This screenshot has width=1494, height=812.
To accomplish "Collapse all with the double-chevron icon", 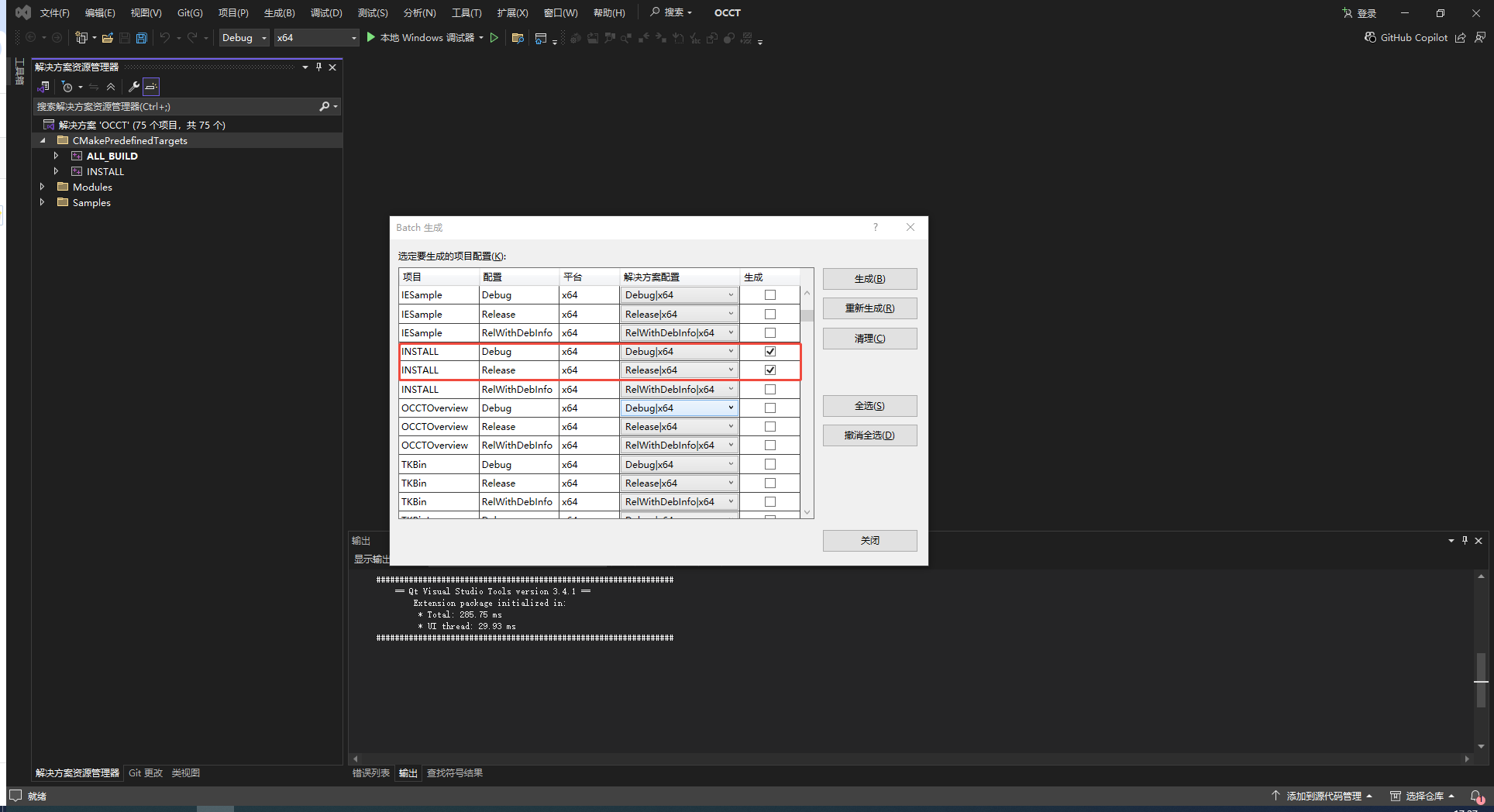I will [111, 87].
